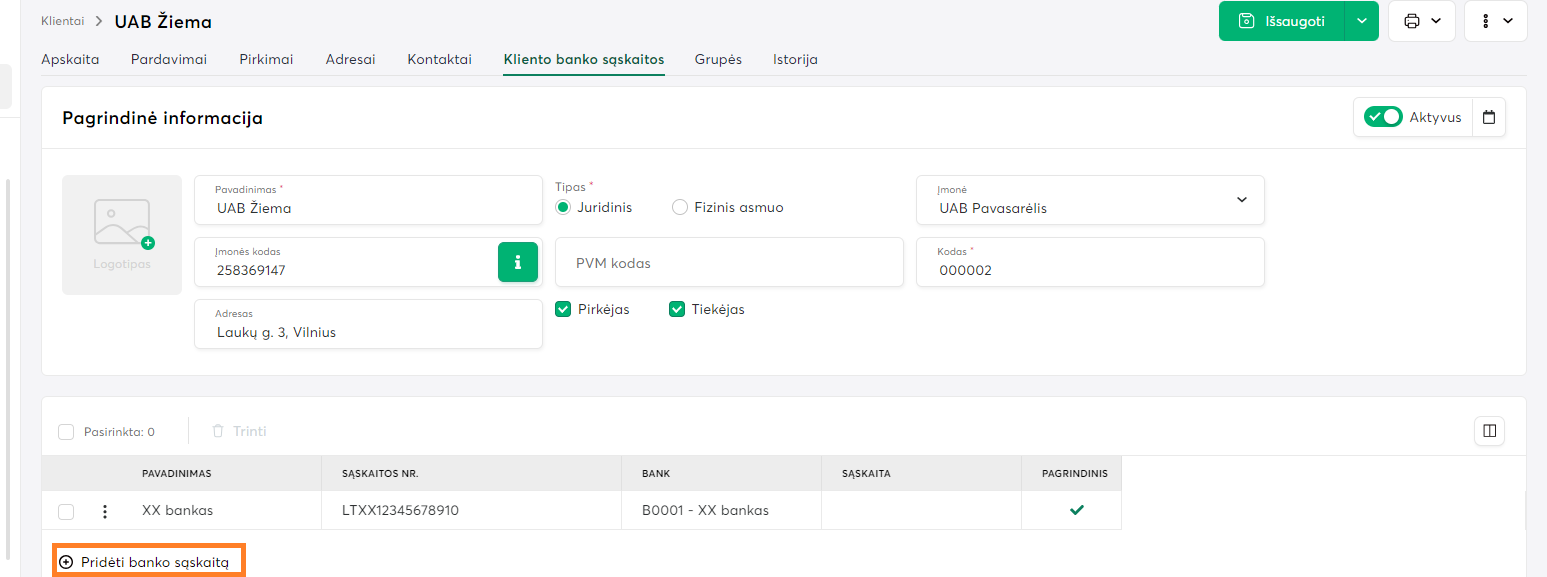Click the column layout icon above table
Viewport: 1547px width, 577px height.
click(1489, 431)
